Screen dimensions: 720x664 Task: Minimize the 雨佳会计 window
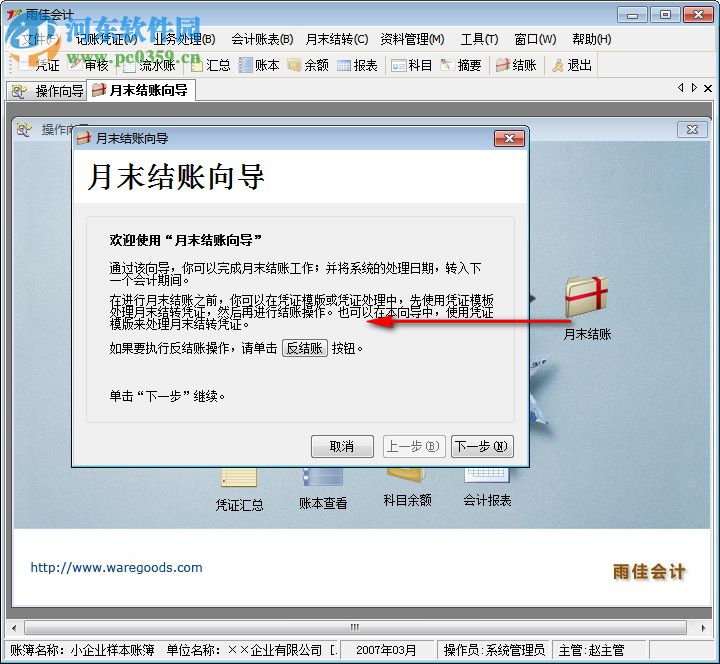tap(632, 15)
